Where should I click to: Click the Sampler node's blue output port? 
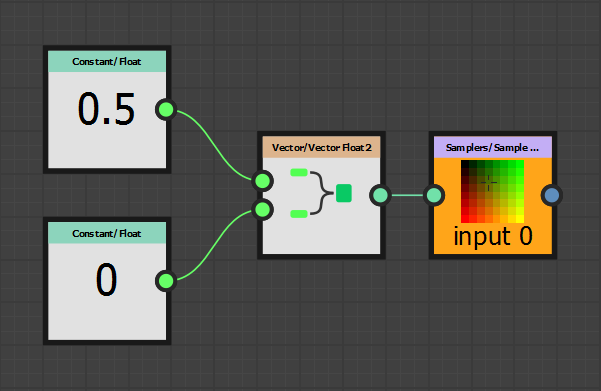552,195
